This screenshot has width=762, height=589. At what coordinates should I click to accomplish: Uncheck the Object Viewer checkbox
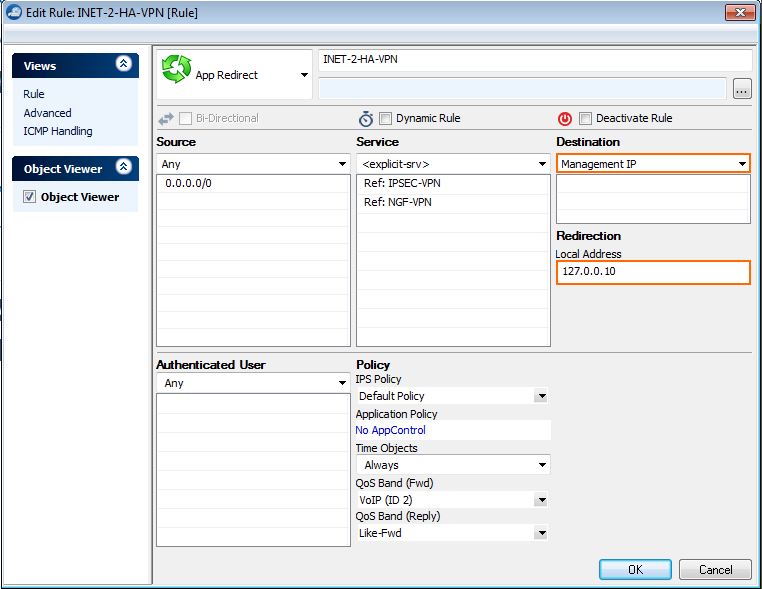(29, 197)
